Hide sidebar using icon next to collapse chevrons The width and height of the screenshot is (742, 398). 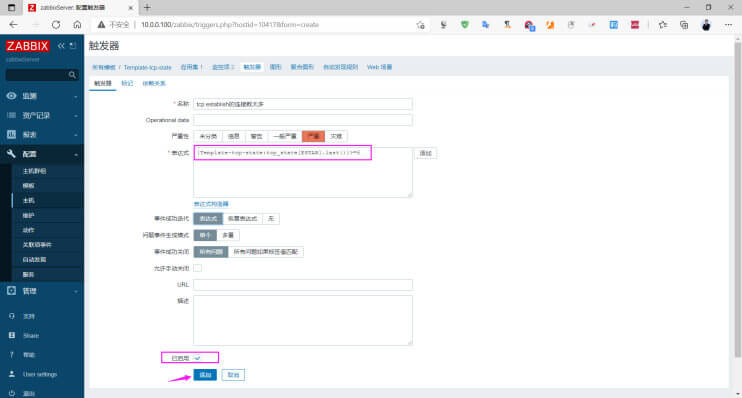[73, 45]
